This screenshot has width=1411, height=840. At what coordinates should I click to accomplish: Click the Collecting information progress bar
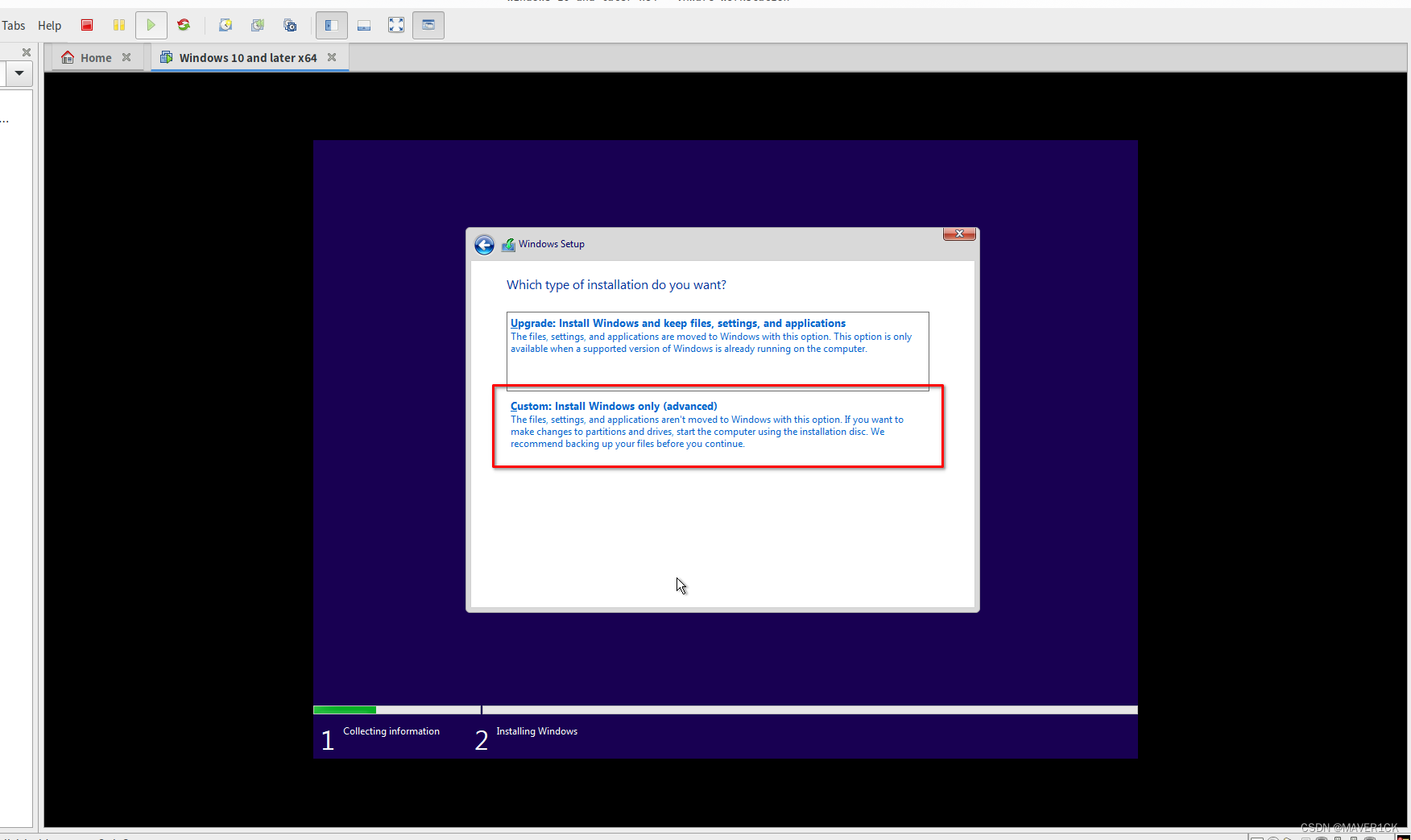(x=396, y=710)
